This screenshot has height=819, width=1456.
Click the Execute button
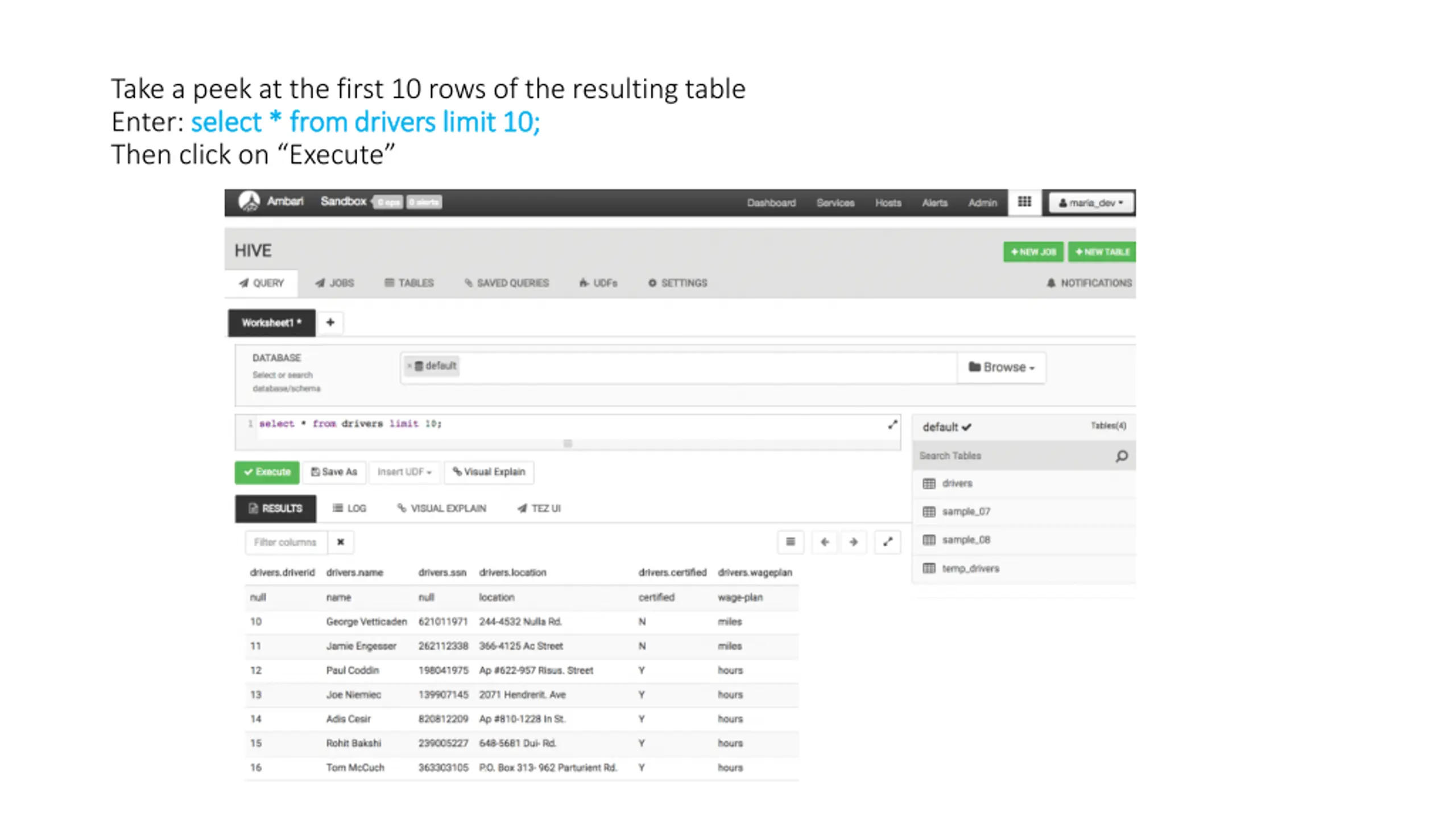click(x=267, y=472)
